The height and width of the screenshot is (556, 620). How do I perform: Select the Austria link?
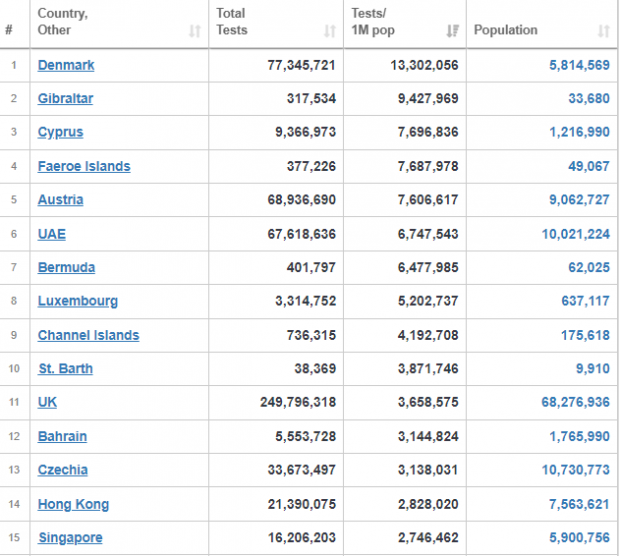(60, 200)
